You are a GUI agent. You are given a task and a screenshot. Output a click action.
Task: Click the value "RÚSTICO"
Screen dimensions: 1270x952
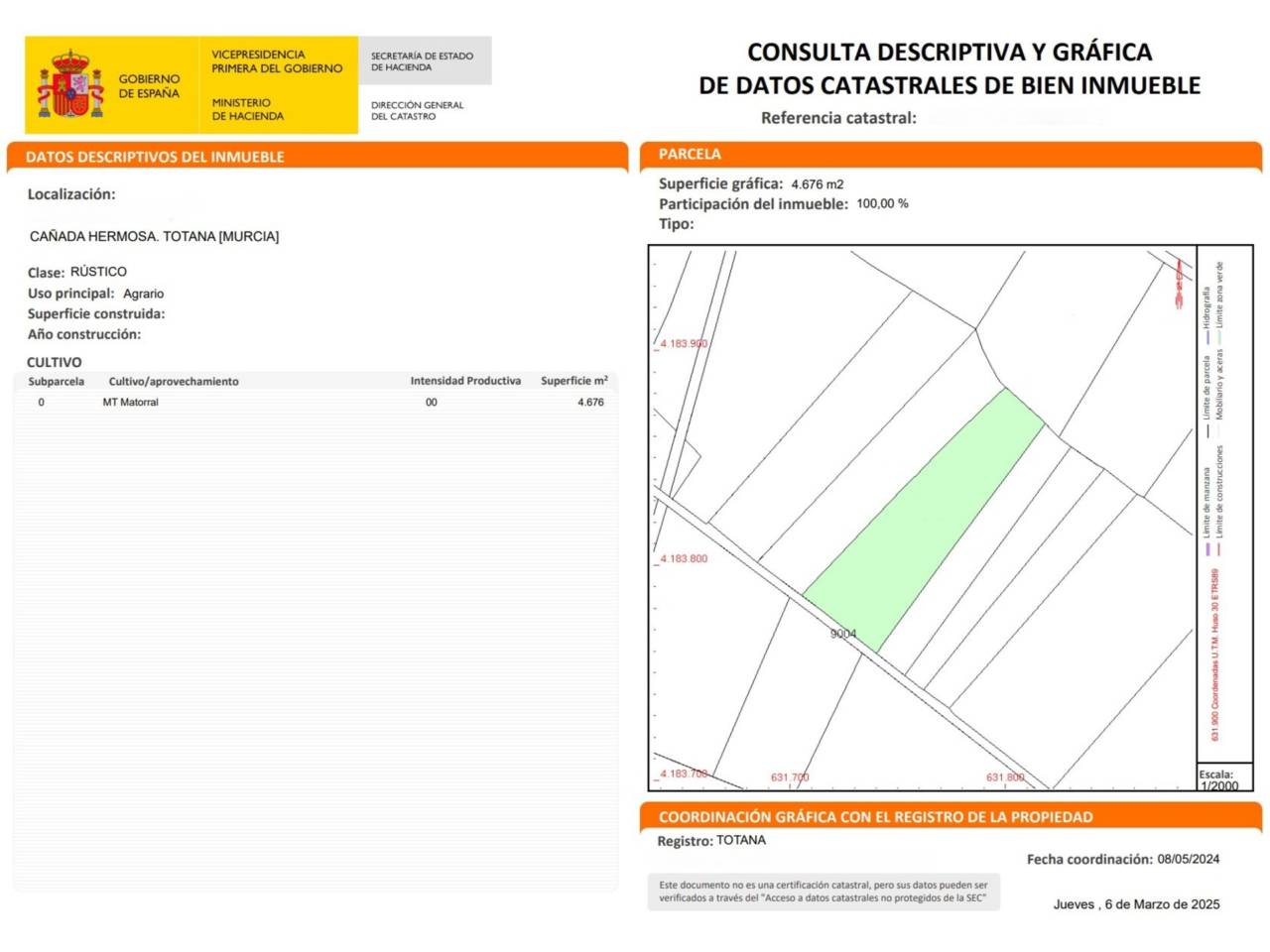point(98,272)
